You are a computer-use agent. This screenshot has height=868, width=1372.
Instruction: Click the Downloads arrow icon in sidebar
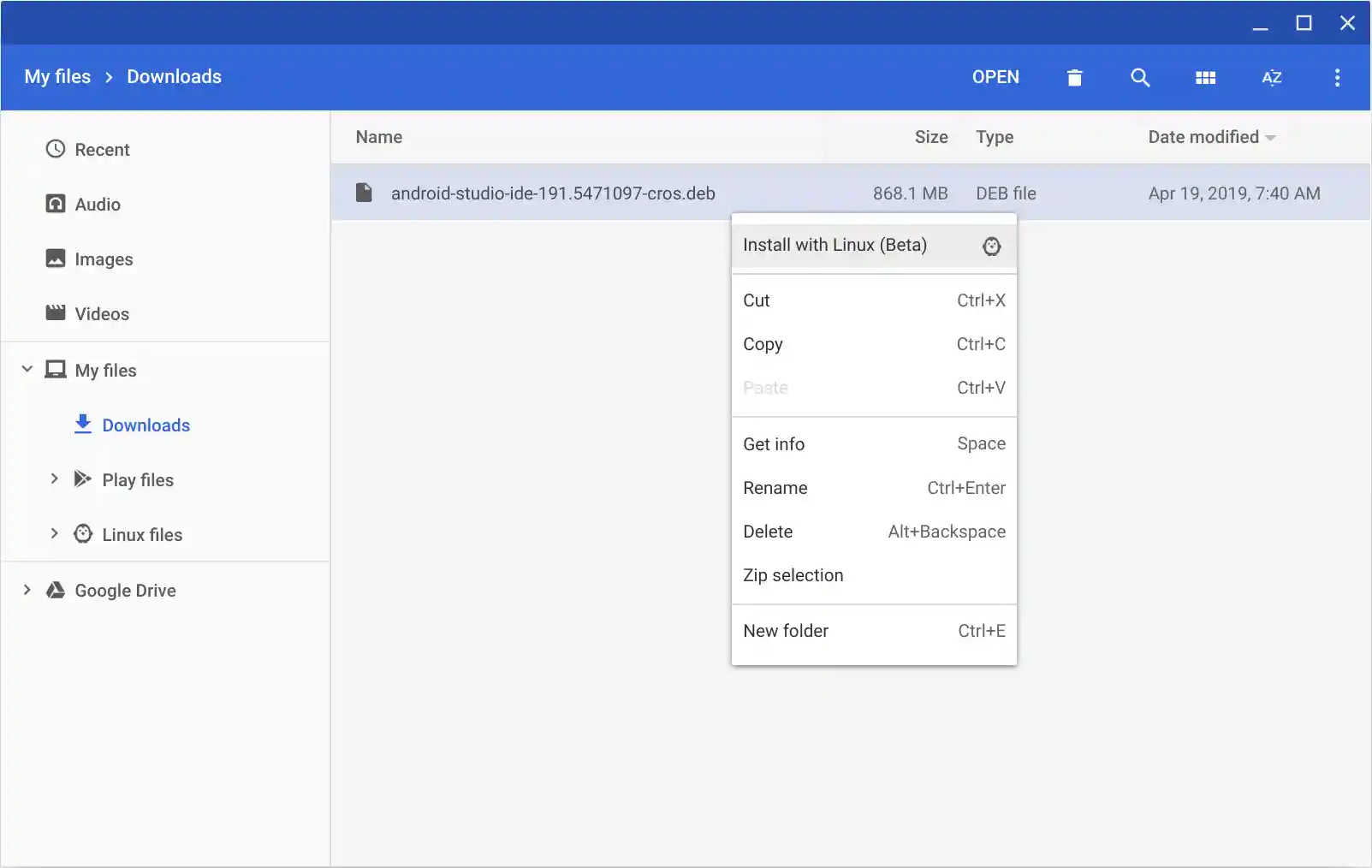(82, 424)
